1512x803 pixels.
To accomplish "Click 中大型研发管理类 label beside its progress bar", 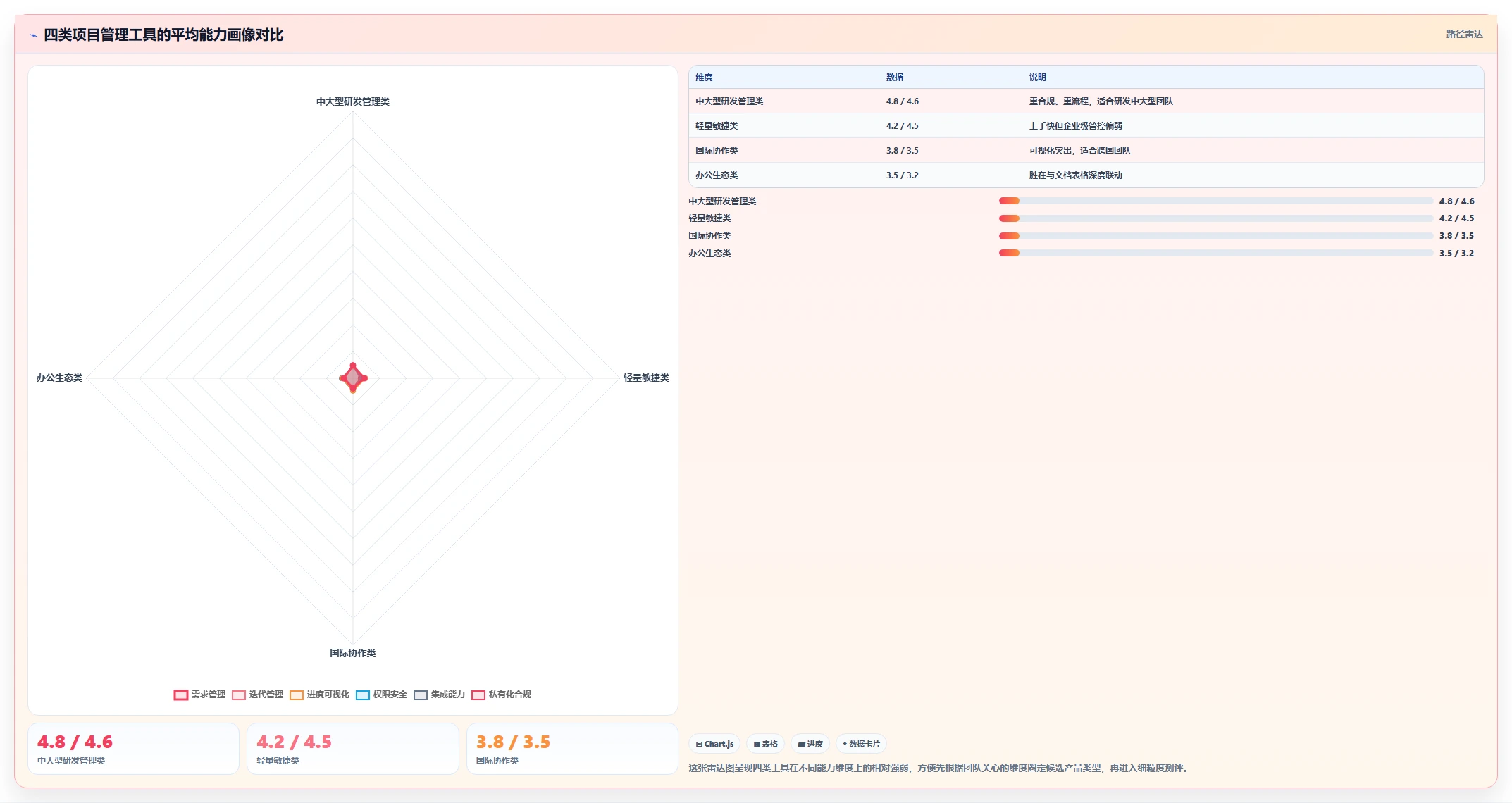I will [722, 201].
